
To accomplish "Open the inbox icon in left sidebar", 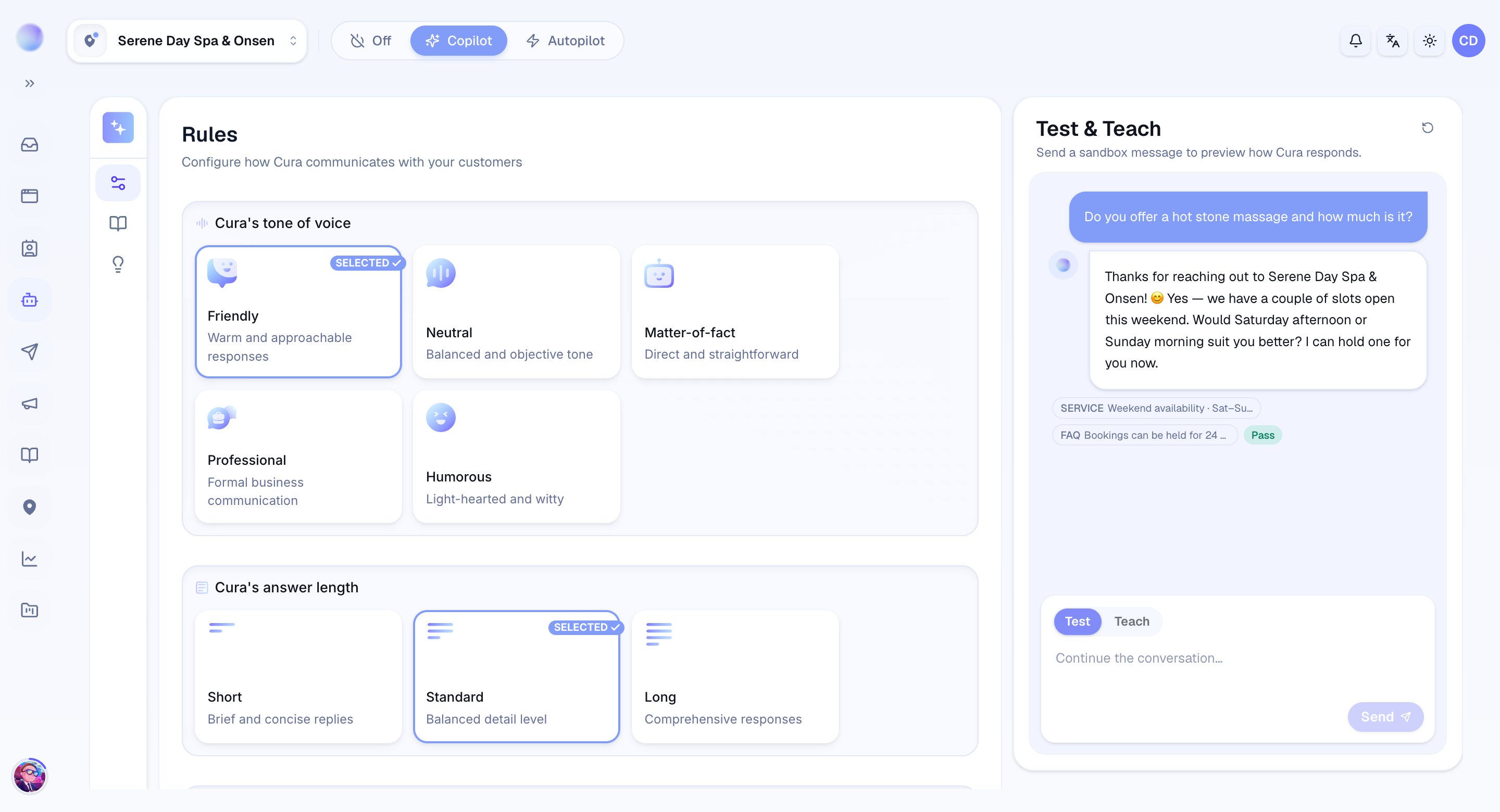I will click(30, 144).
